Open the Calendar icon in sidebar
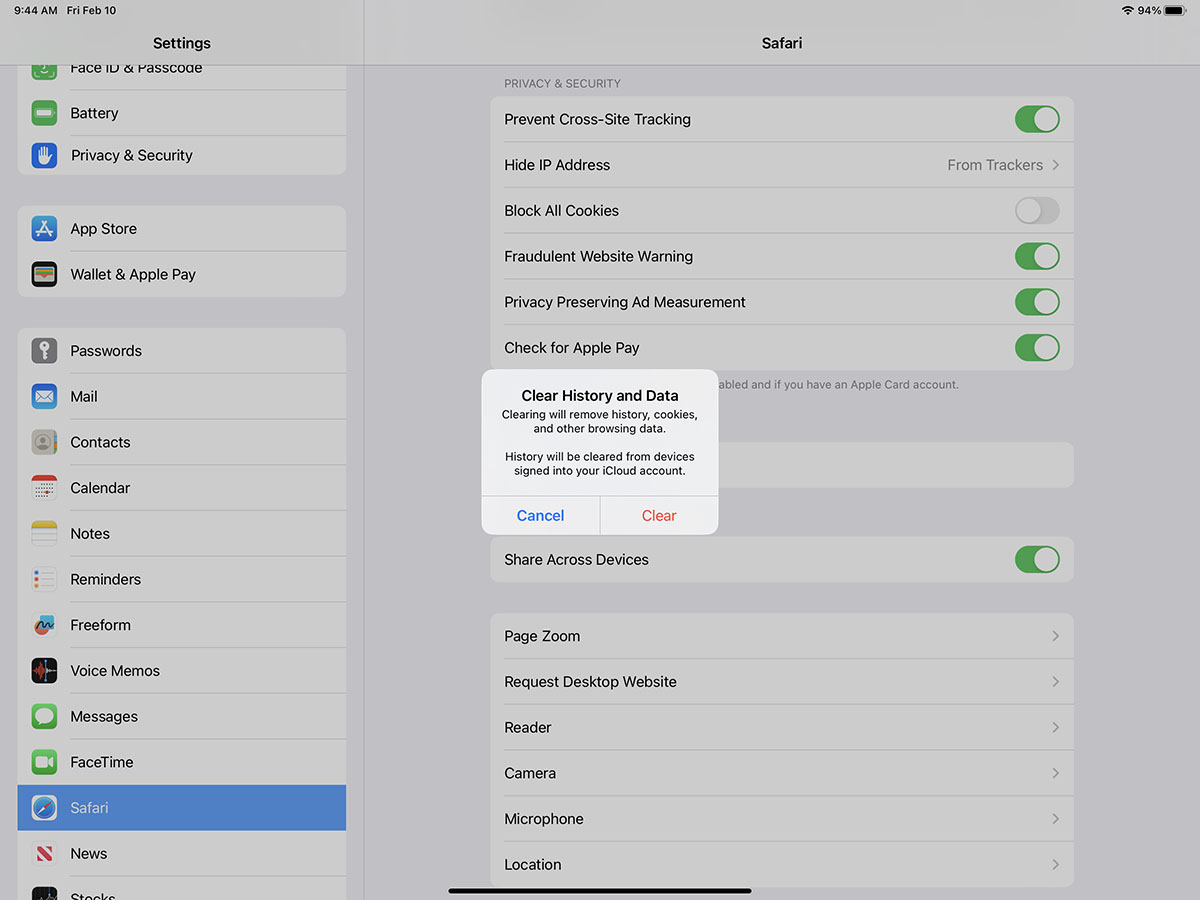Screen dimensions: 1200x900 [x=44, y=488]
